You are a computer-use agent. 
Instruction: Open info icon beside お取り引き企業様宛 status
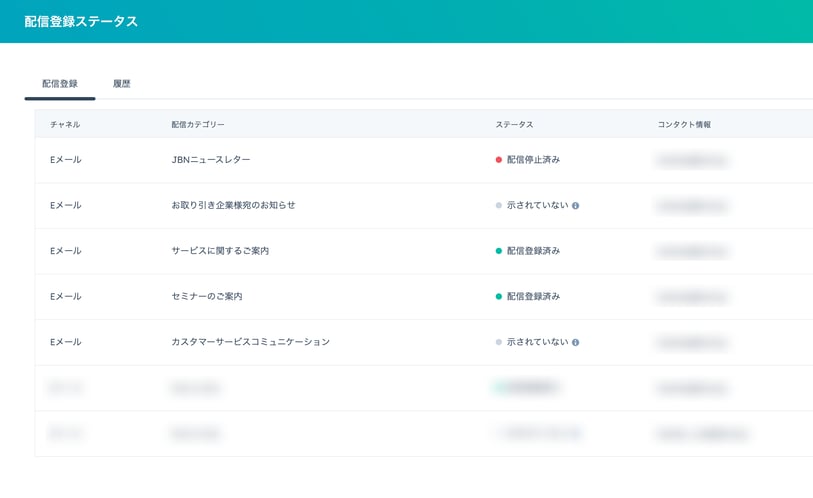coord(576,205)
